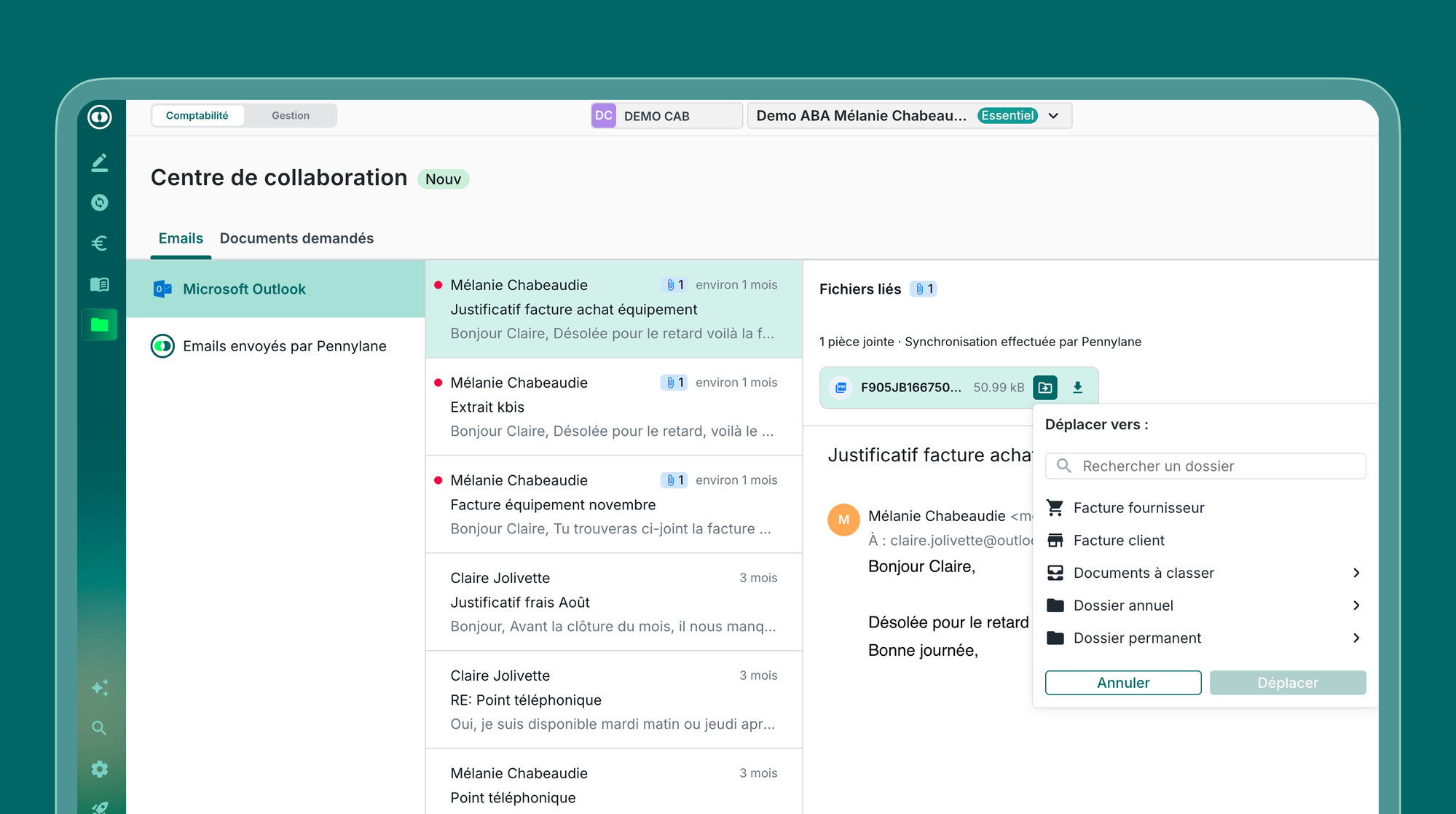The image size is (1456, 814).
Task: Select the green folder sidebar icon
Action: (100, 325)
